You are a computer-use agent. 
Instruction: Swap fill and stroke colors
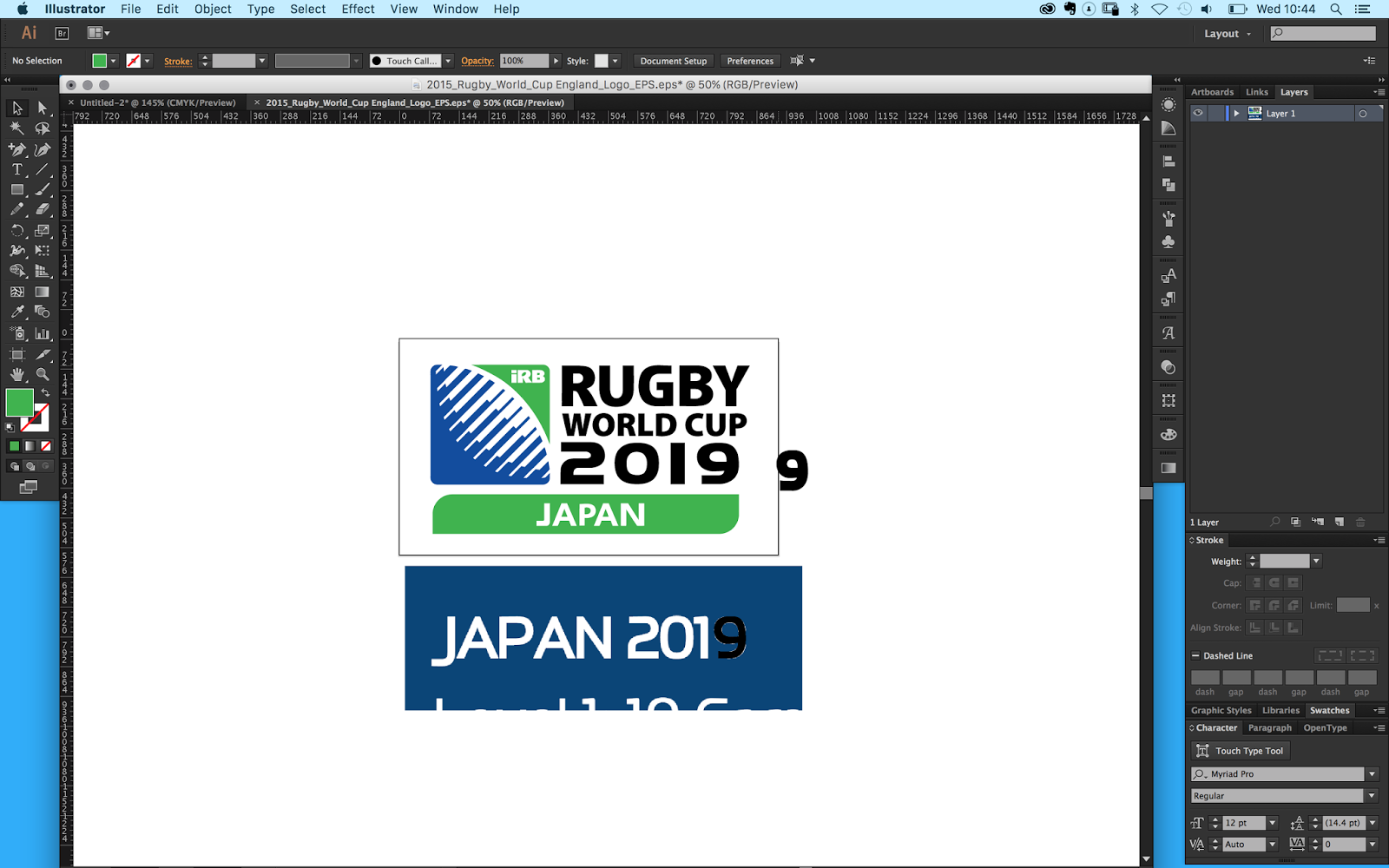click(x=45, y=393)
